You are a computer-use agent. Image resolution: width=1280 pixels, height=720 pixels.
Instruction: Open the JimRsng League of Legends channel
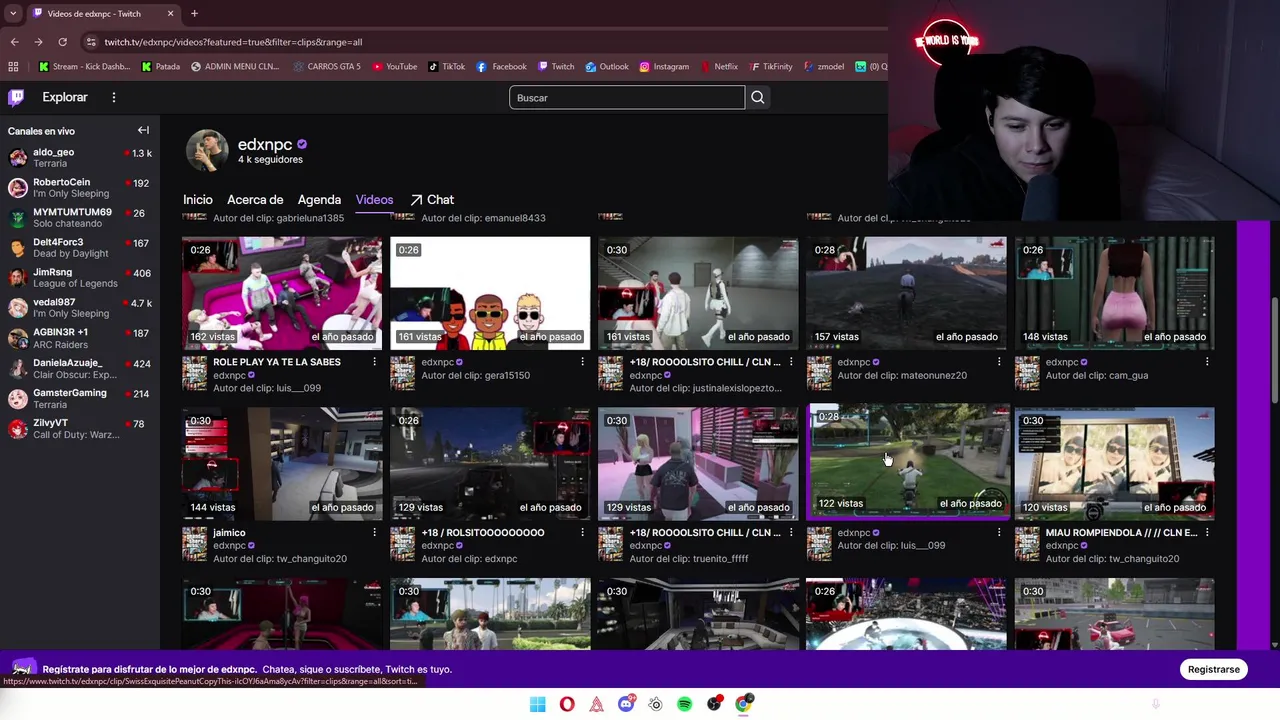[x=80, y=278]
